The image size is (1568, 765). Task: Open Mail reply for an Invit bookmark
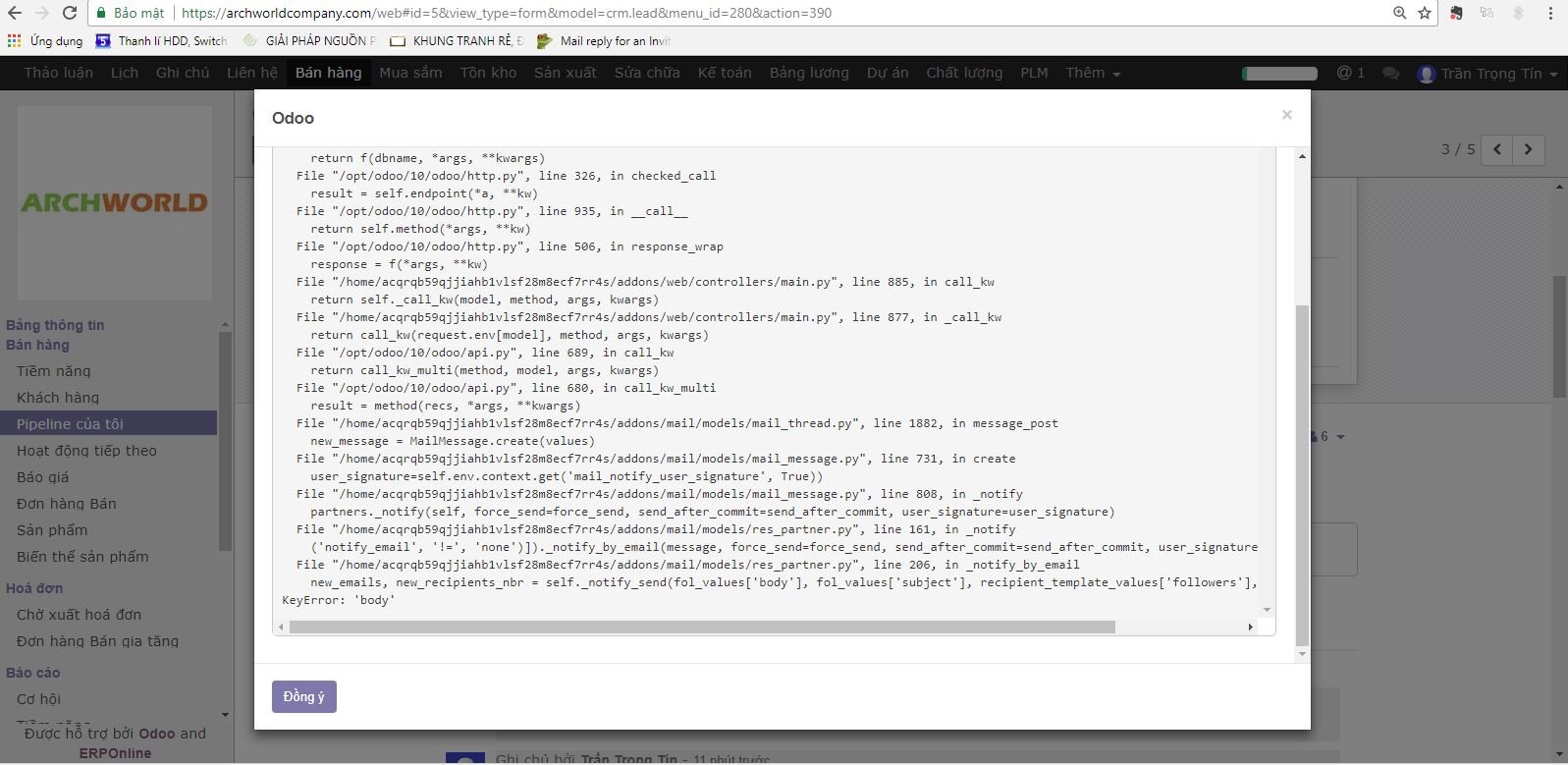click(604, 40)
